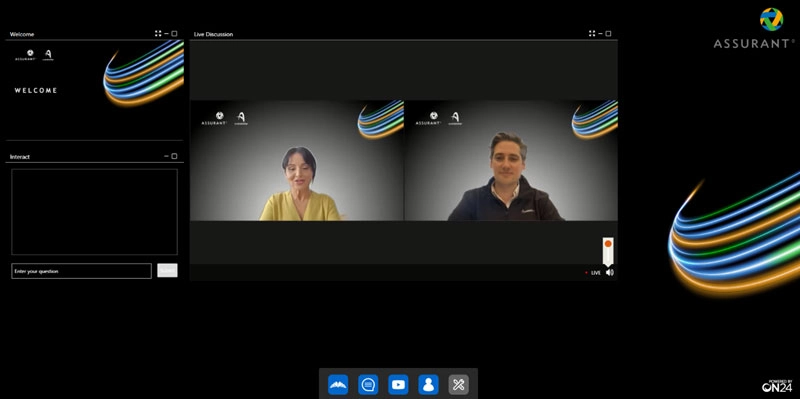
Task: Select the woman in yellow video feed
Action: click(297, 160)
